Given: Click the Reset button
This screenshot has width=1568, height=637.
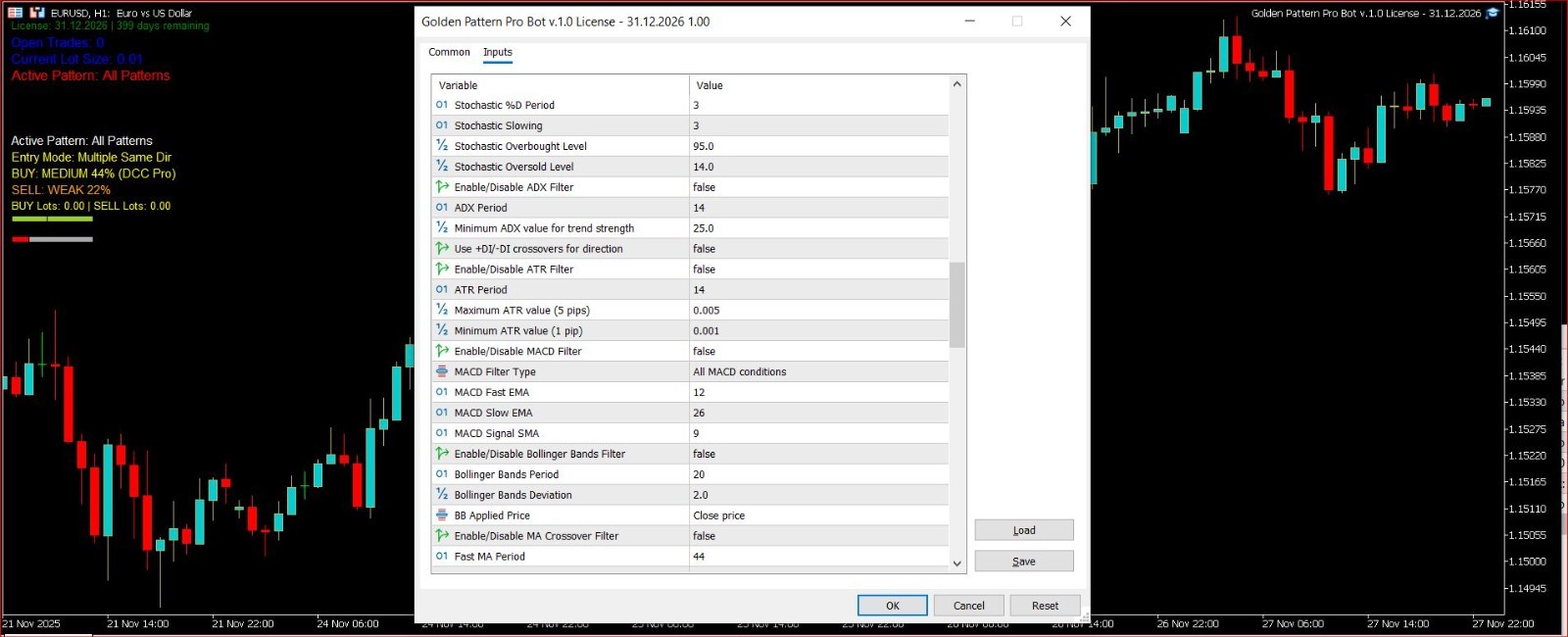Looking at the screenshot, I should click(x=1046, y=606).
